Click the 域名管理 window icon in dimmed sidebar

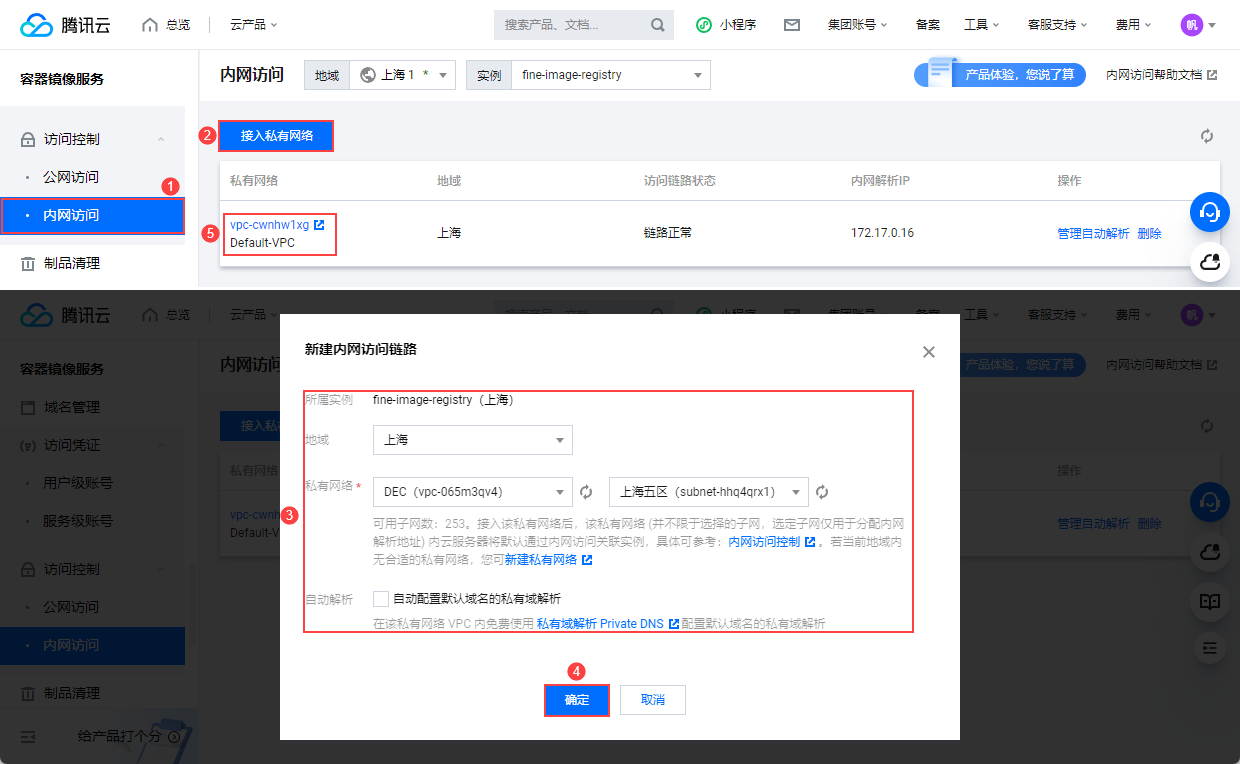(28, 407)
